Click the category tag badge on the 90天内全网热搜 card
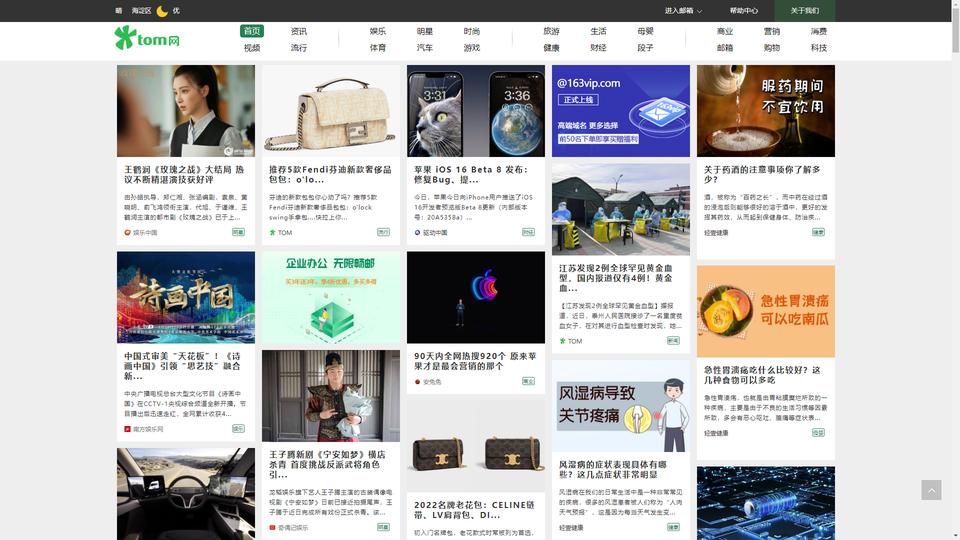Screen dimensions: 960x540 point(528,381)
